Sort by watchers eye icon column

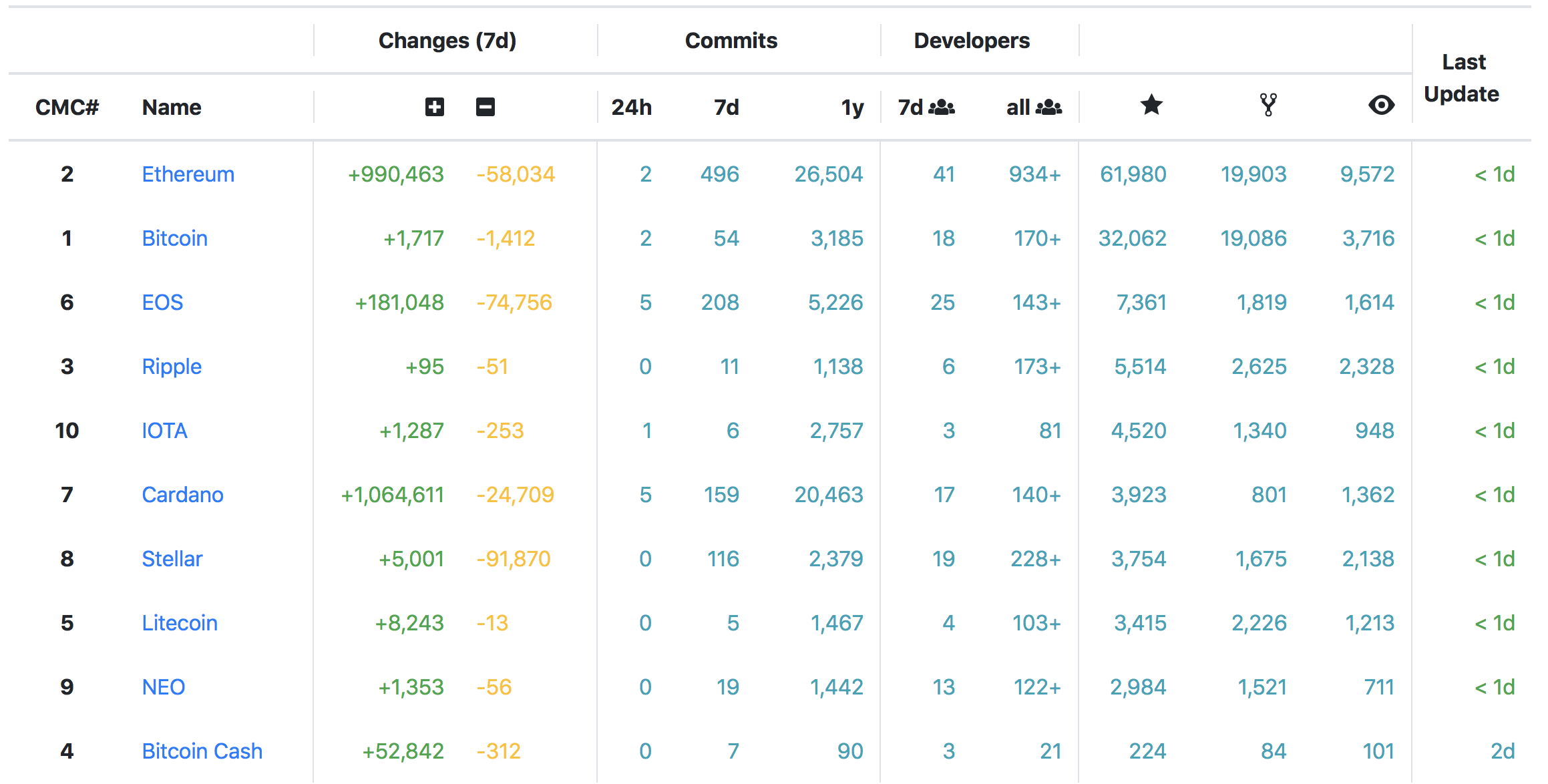coord(1381,105)
